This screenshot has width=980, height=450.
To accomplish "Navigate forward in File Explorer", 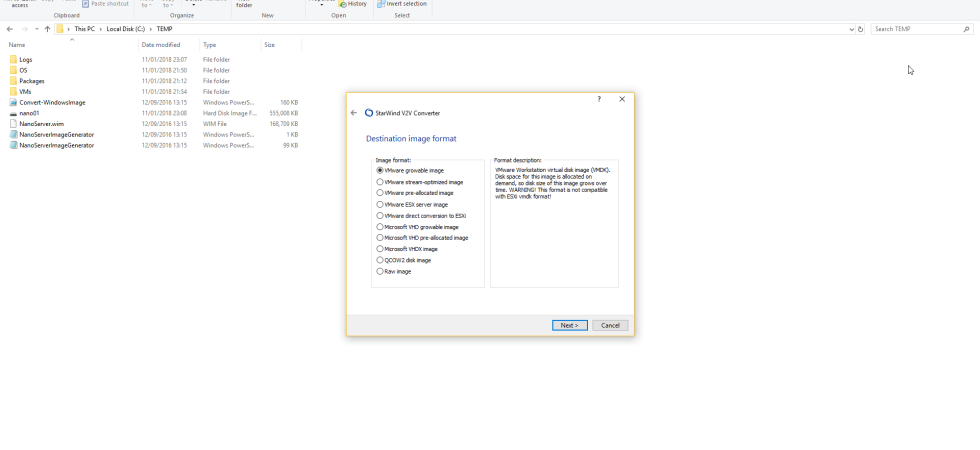I will [x=24, y=29].
